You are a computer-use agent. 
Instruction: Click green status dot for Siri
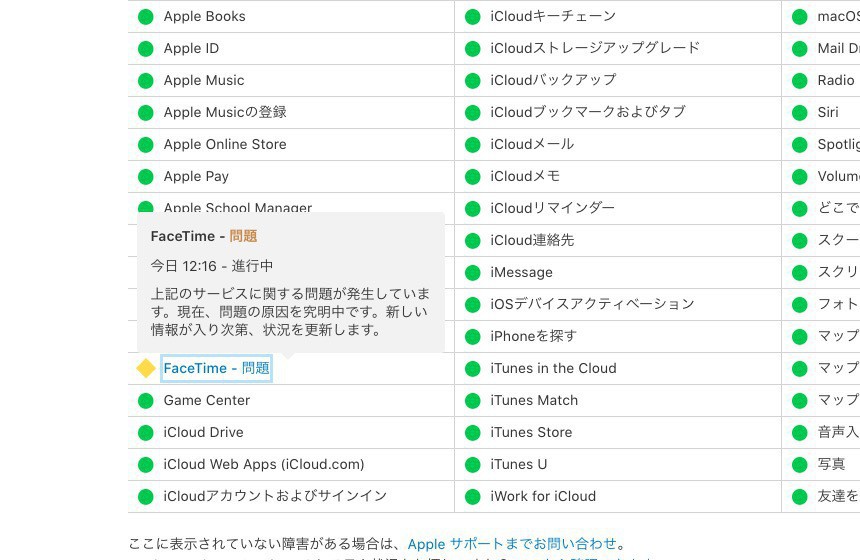(x=800, y=113)
